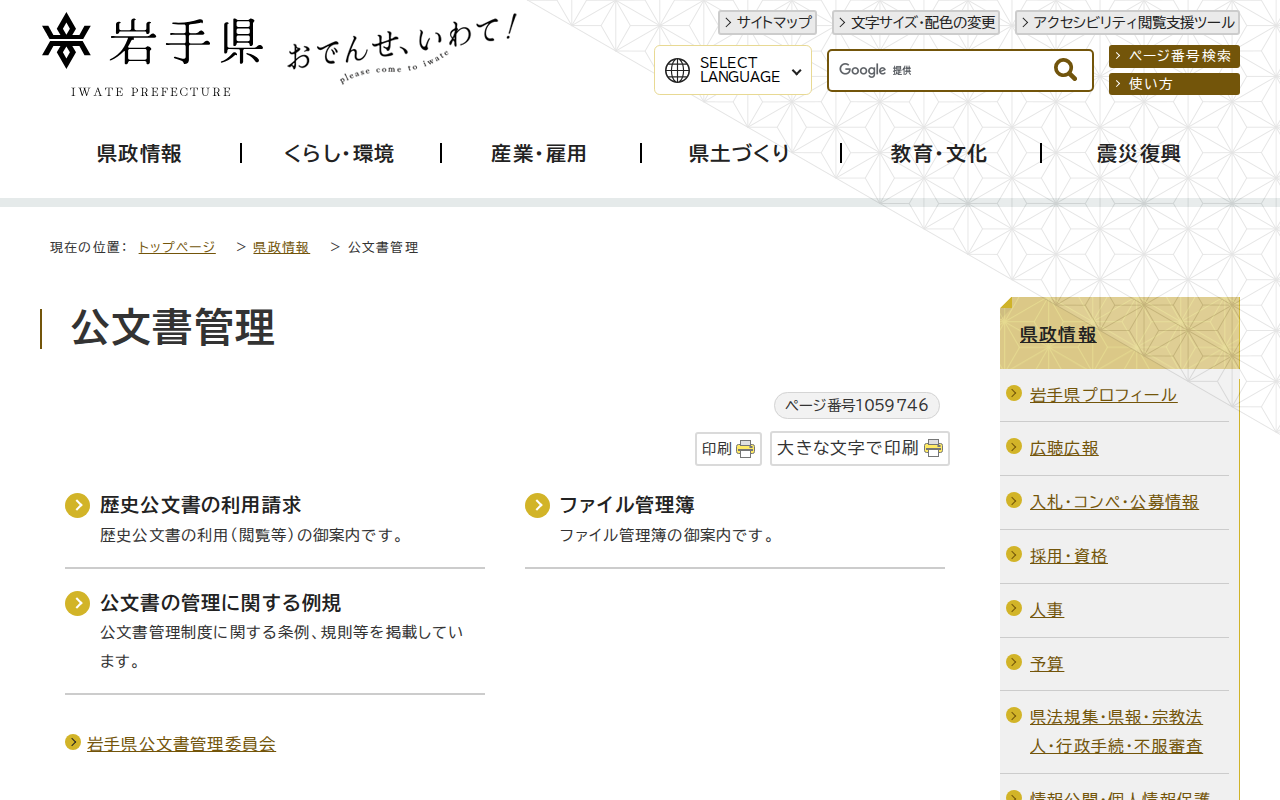Open sidebar link 採用・資格
Screen dimensions: 1280x800
pos(1069,556)
